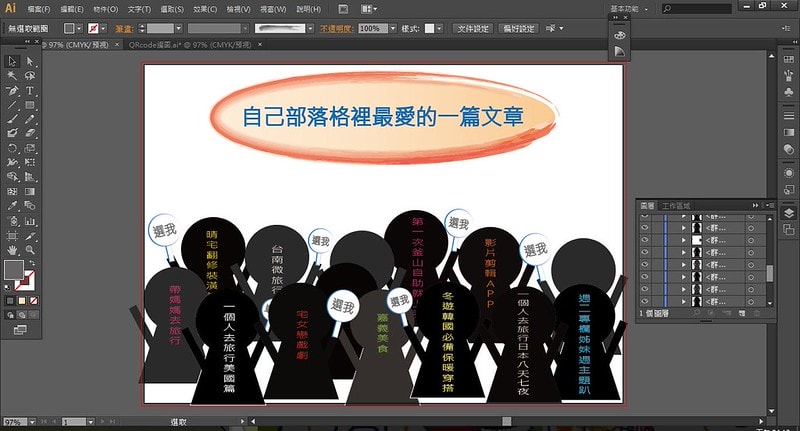Open the brush definition dropdown

[x=310, y=29]
